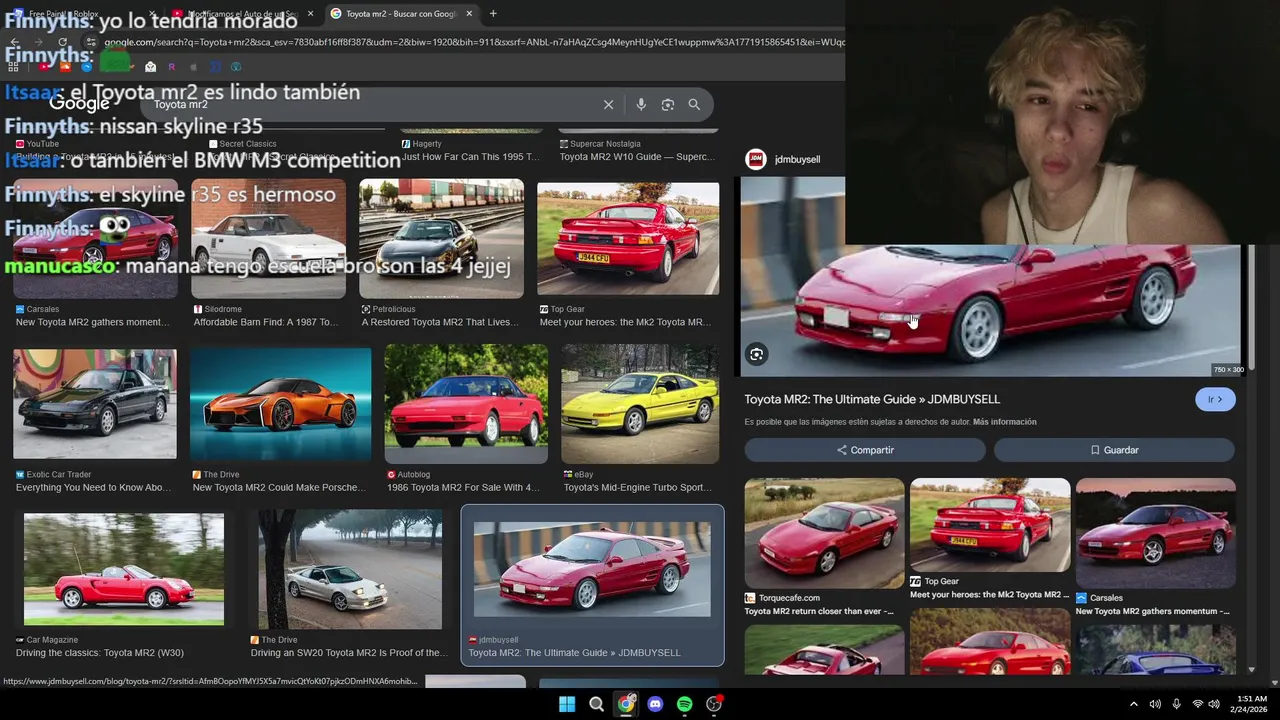Open Más información copyright link

coord(1004,422)
